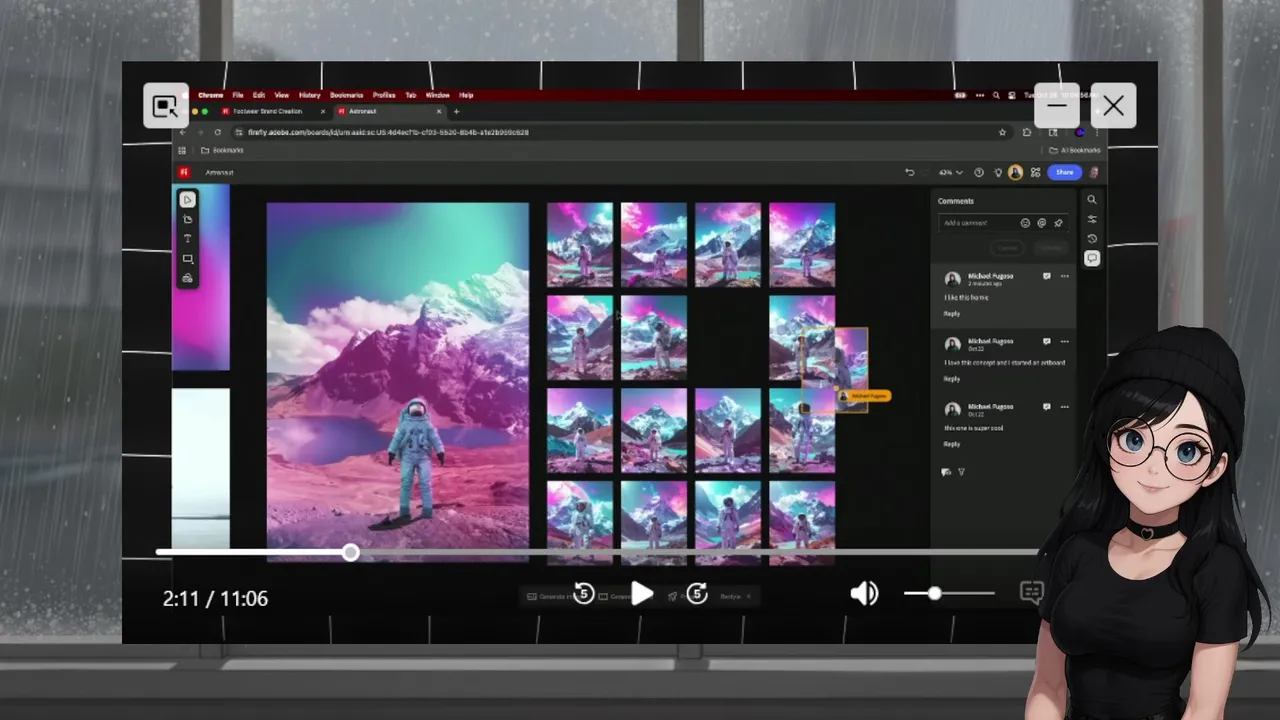
Task: Open the Chrome History menu
Action: pos(310,95)
